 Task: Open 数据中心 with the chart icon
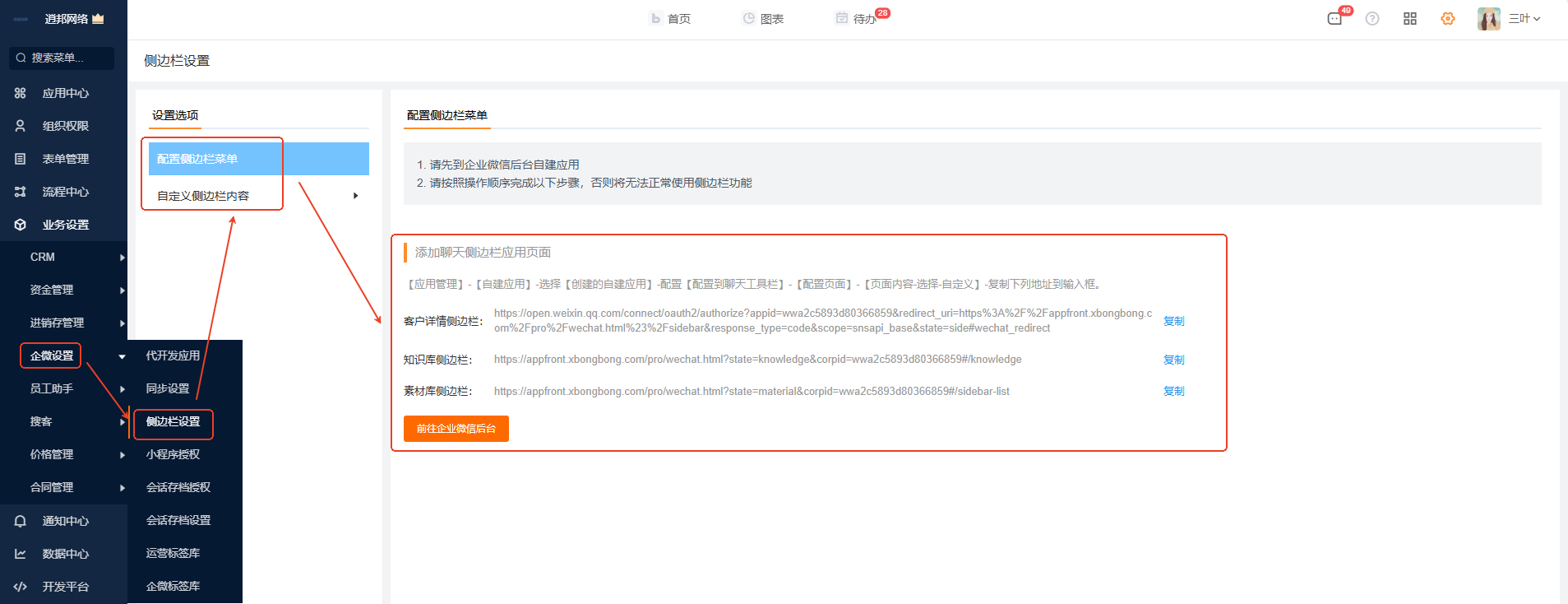coord(65,554)
